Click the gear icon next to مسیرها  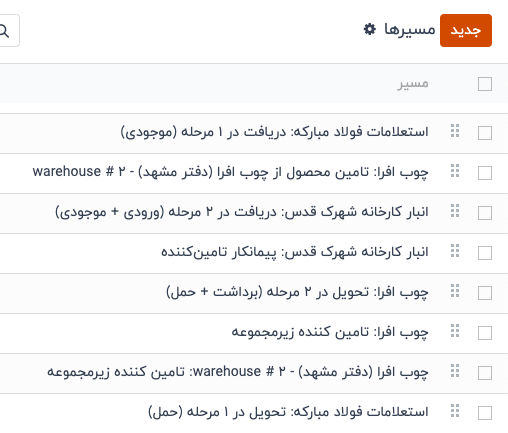[x=370, y=29]
